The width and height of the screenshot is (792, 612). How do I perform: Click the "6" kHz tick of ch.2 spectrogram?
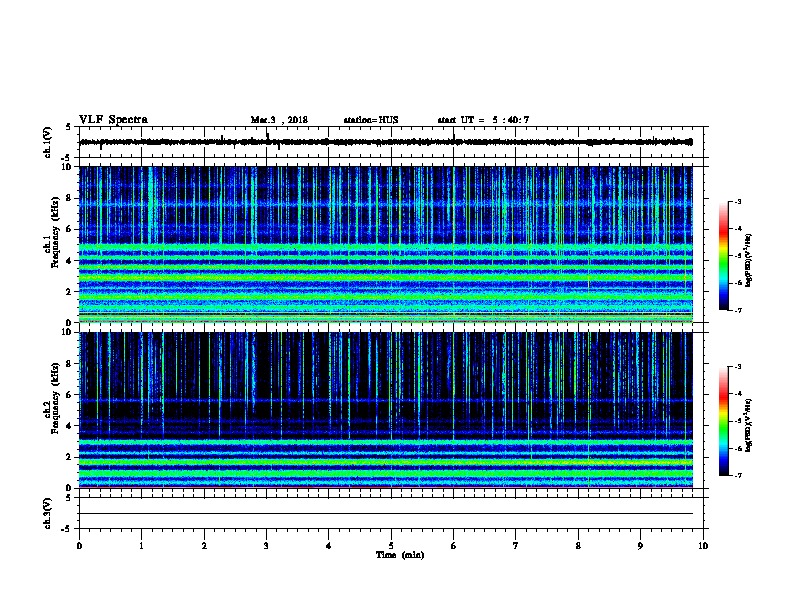pos(69,394)
